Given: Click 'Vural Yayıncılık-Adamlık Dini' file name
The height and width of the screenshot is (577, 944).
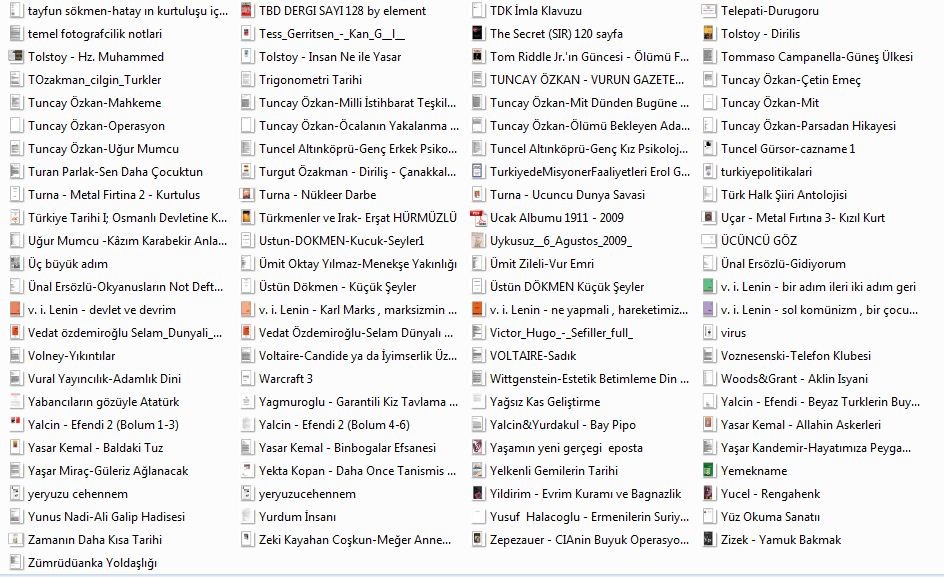Looking at the screenshot, I should tap(104, 379).
